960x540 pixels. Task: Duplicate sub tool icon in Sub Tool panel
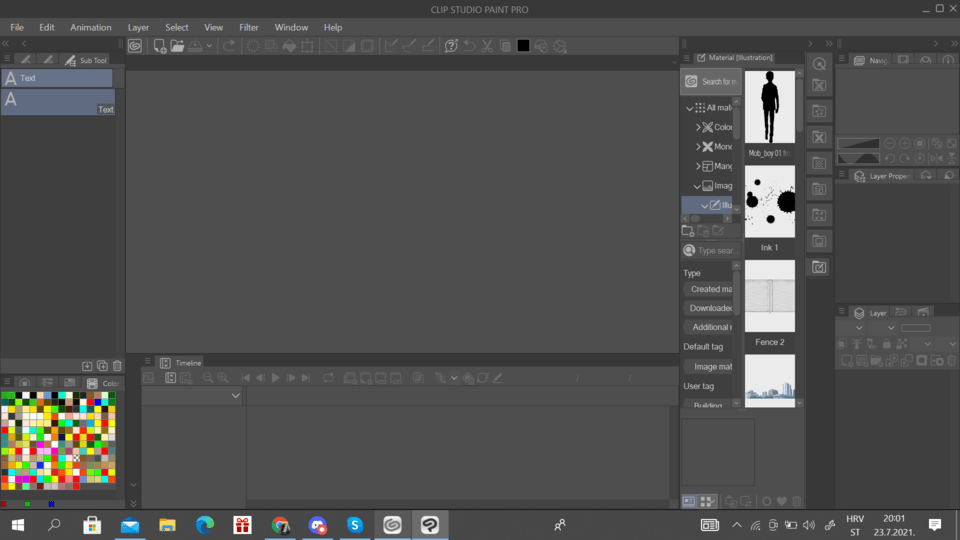[x=102, y=366]
